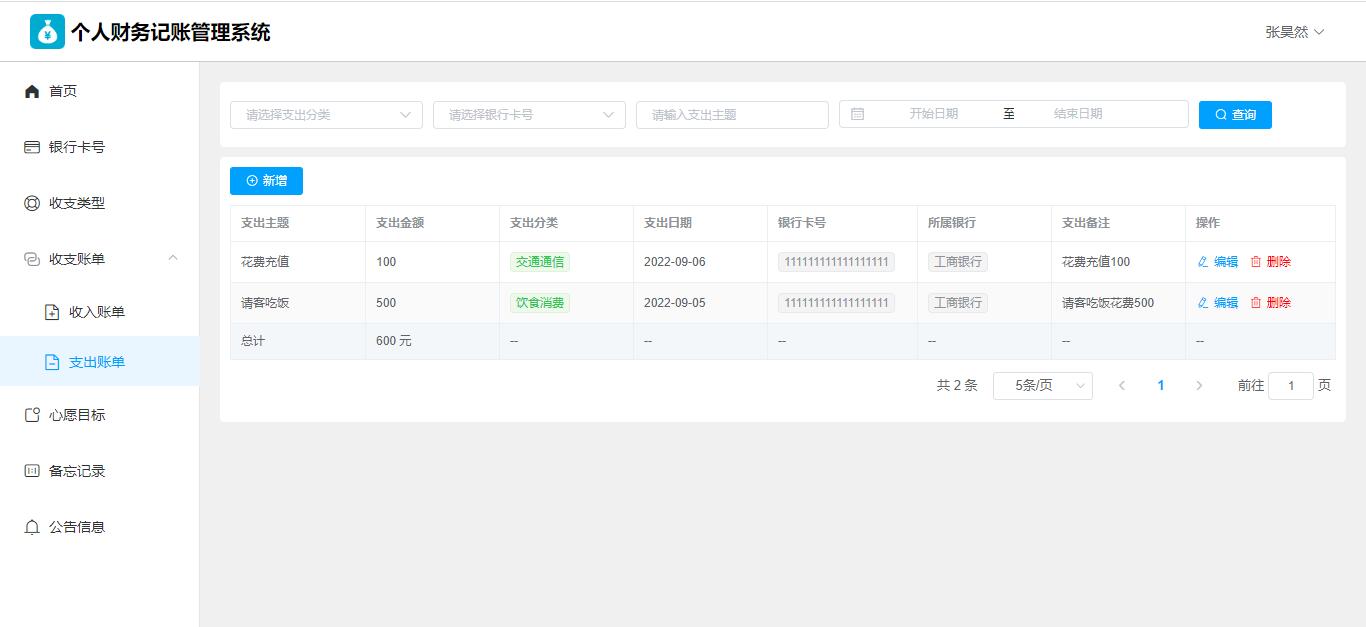Click the 请输入支出主题 input field
Viewport: 1366px width, 627px height.
[732, 115]
